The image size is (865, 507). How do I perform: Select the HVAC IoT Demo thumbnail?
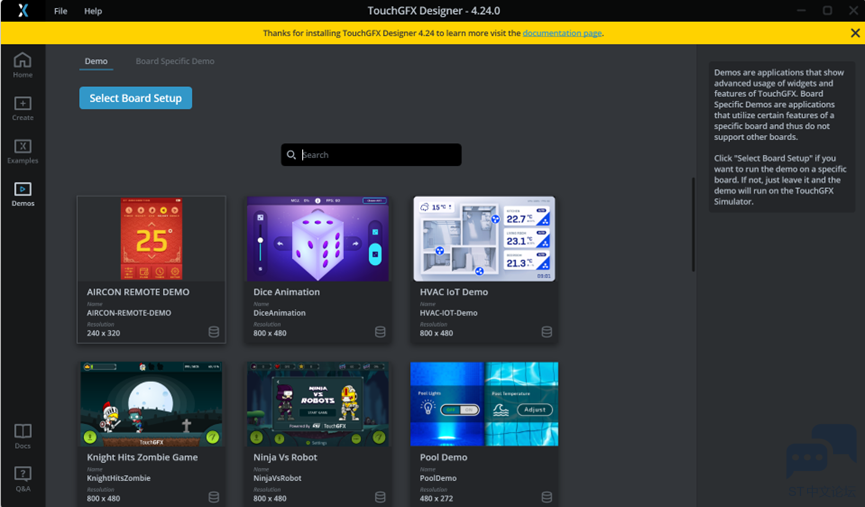pyautogui.click(x=484, y=238)
